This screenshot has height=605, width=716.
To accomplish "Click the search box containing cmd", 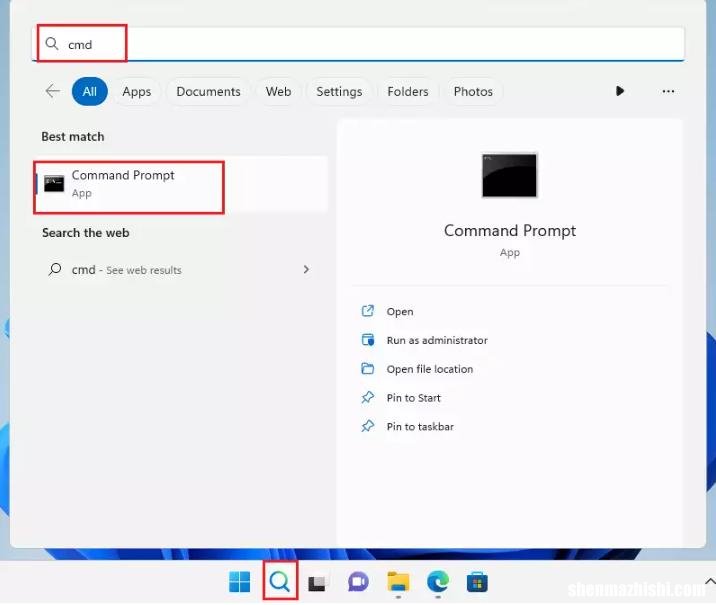I will pyautogui.click(x=358, y=44).
